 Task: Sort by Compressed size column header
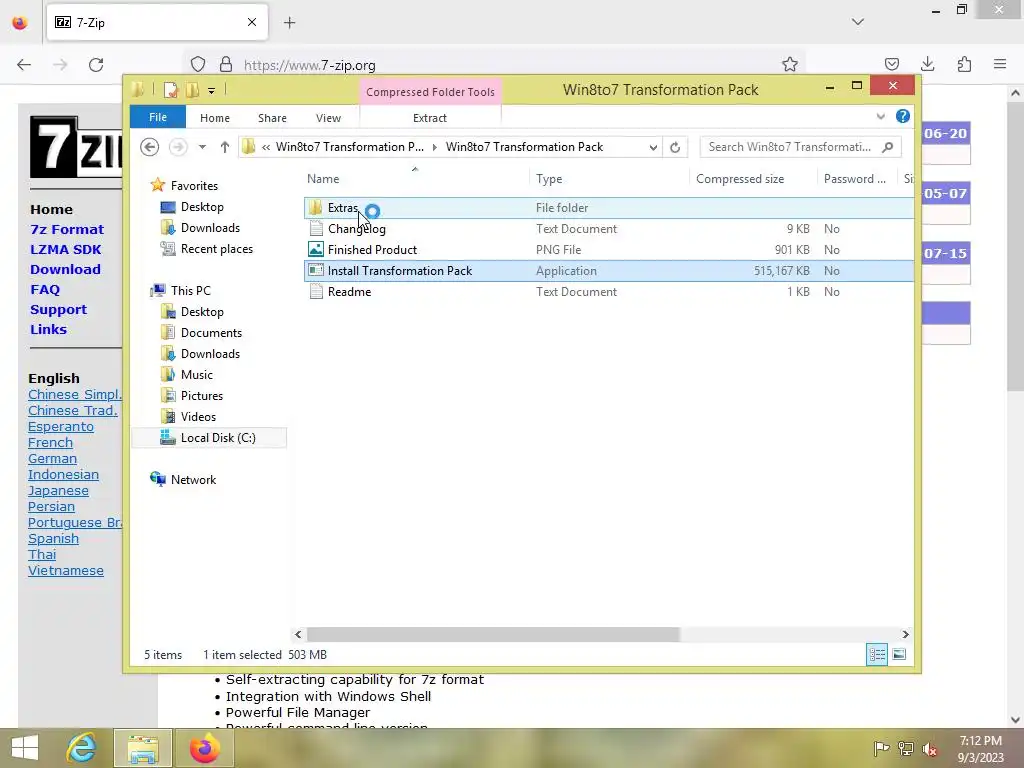(x=752, y=178)
